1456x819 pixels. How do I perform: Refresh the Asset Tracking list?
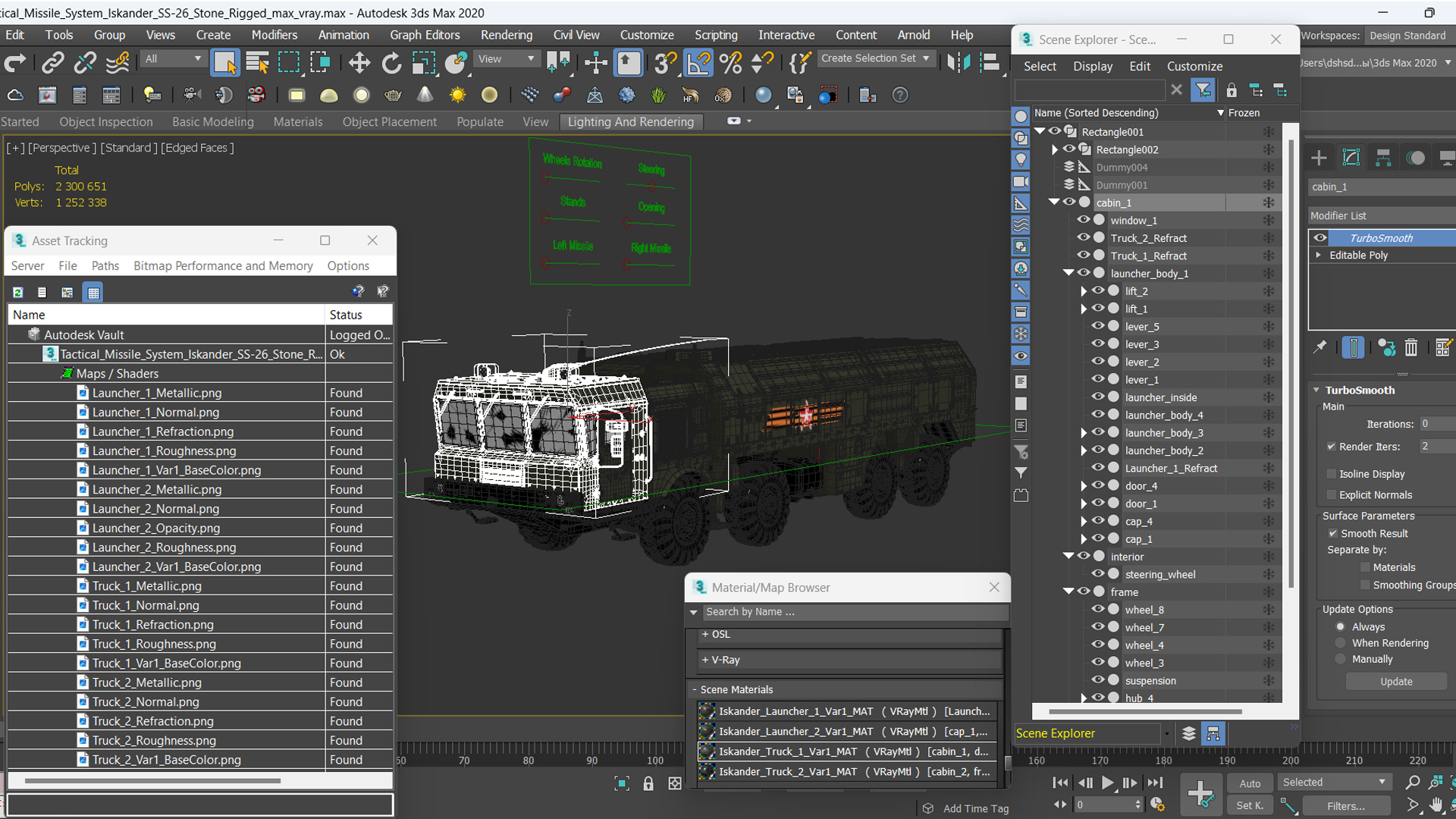point(17,292)
